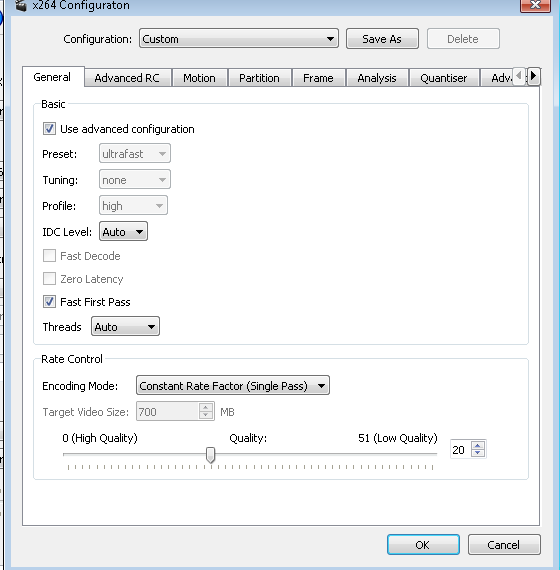The height and width of the screenshot is (570, 560).
Task: Toggle the Fast Decode checkbox
Action: point(49,256)
